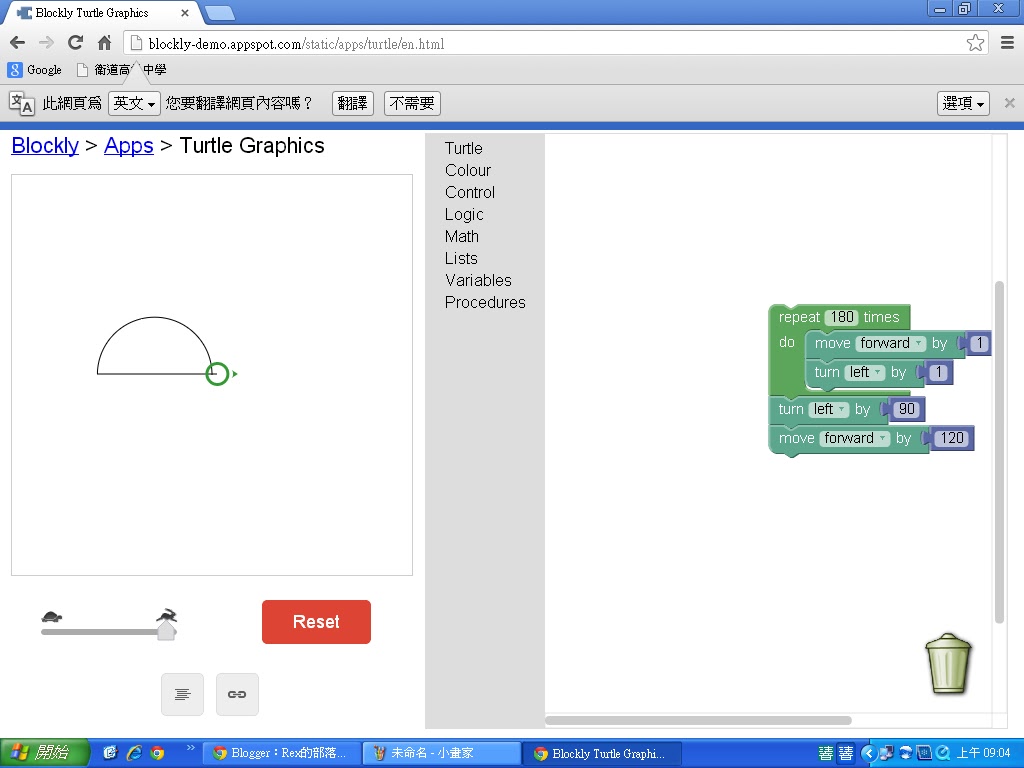Image resolution: width=1024 pixels, height=768 pixels.
Task: Expand quick launch overflow chevron
Action: (191, 748)
